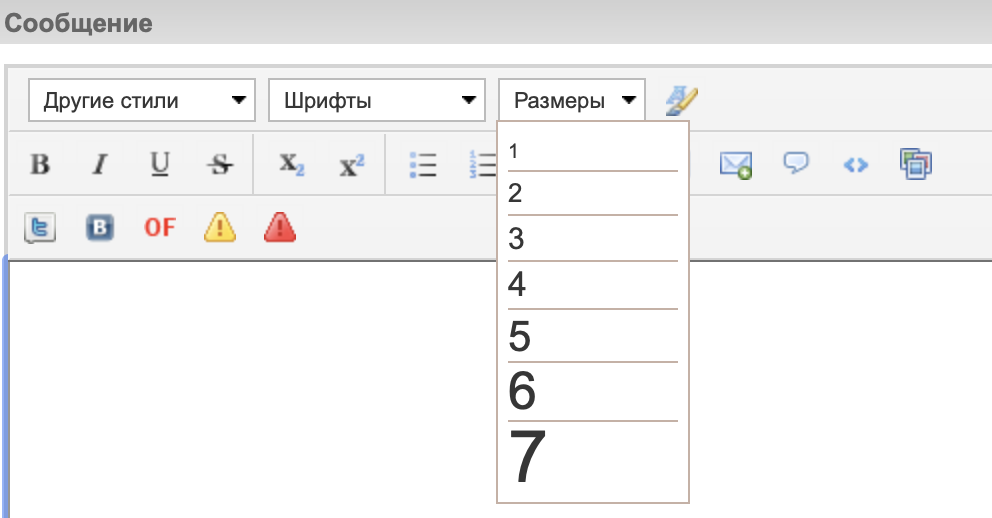The width and height of the screenshot is (992, 518).
Task: Insert a code block
Action: coord(855,165)
